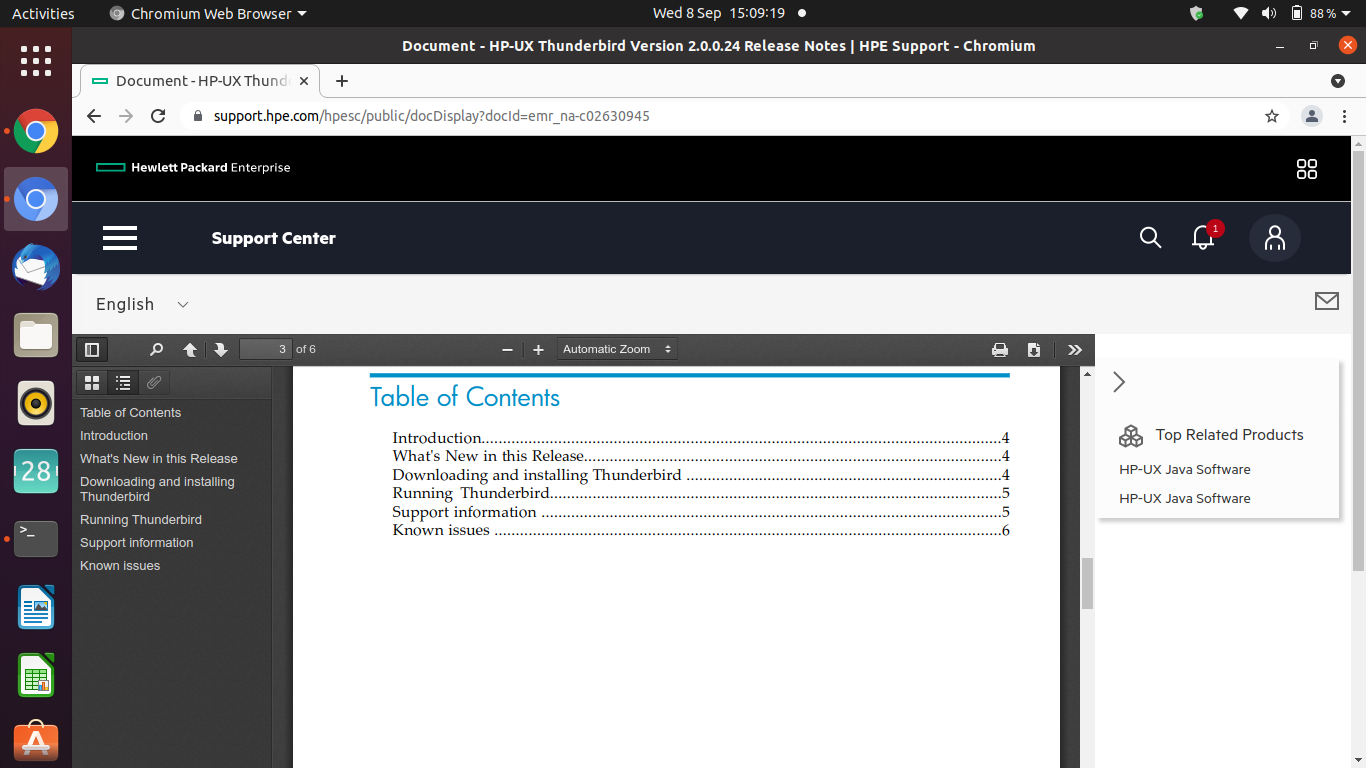Bookmark this page with star icon
1366x768 pixels.
pos(1272,116)
